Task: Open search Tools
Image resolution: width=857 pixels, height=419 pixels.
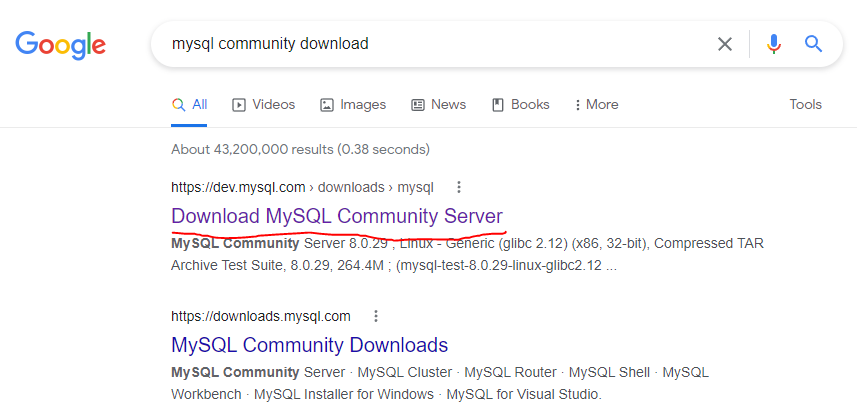Action: [x=805, y=104]
